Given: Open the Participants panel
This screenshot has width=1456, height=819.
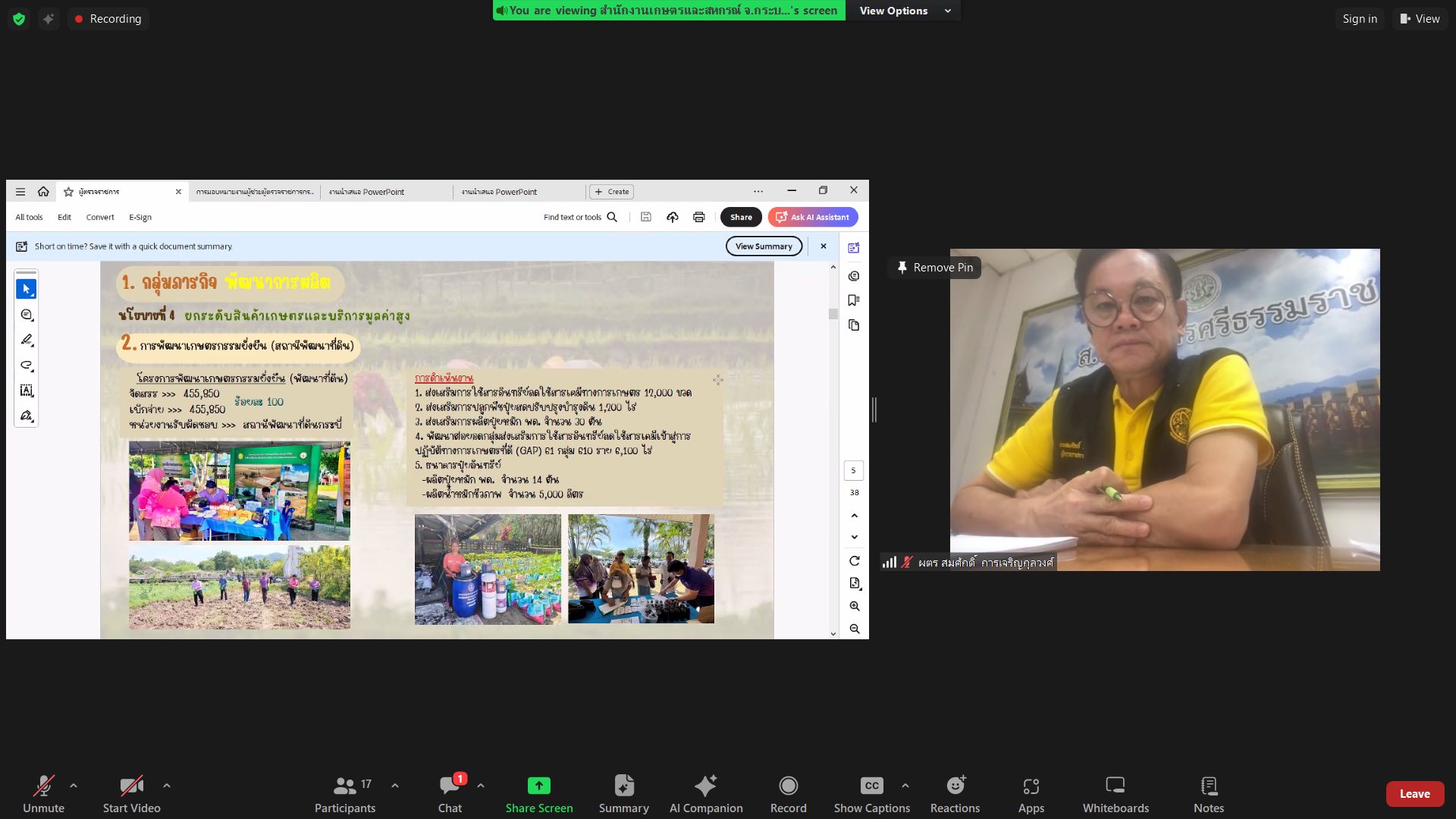Looking at the screenshot, I should (x=345, y=793).
